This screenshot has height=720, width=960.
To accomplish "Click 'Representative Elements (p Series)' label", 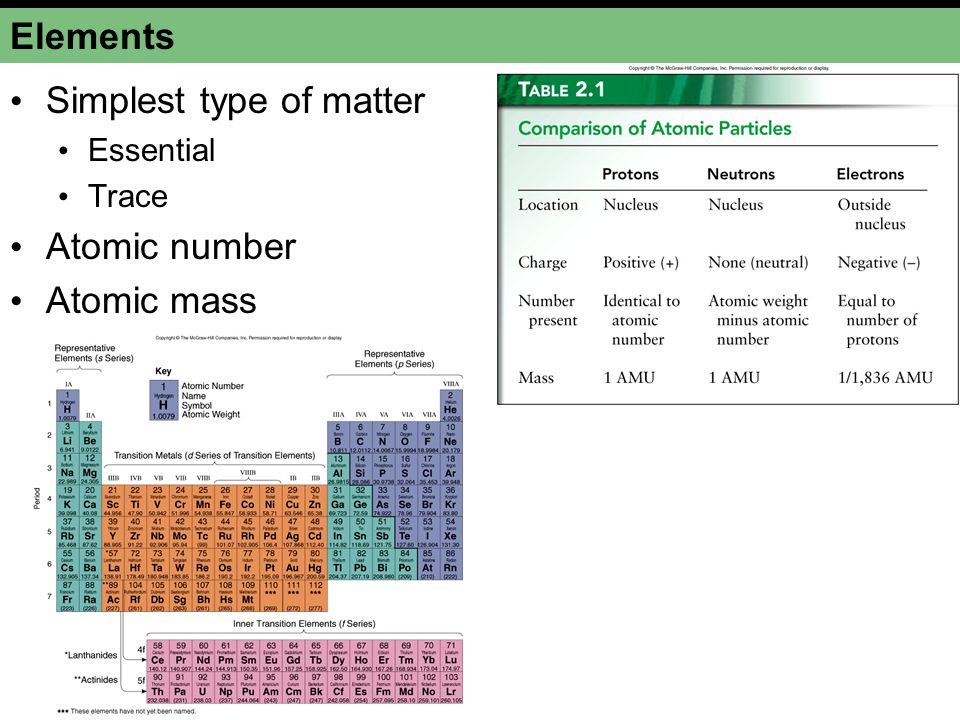I will point(394,359).
